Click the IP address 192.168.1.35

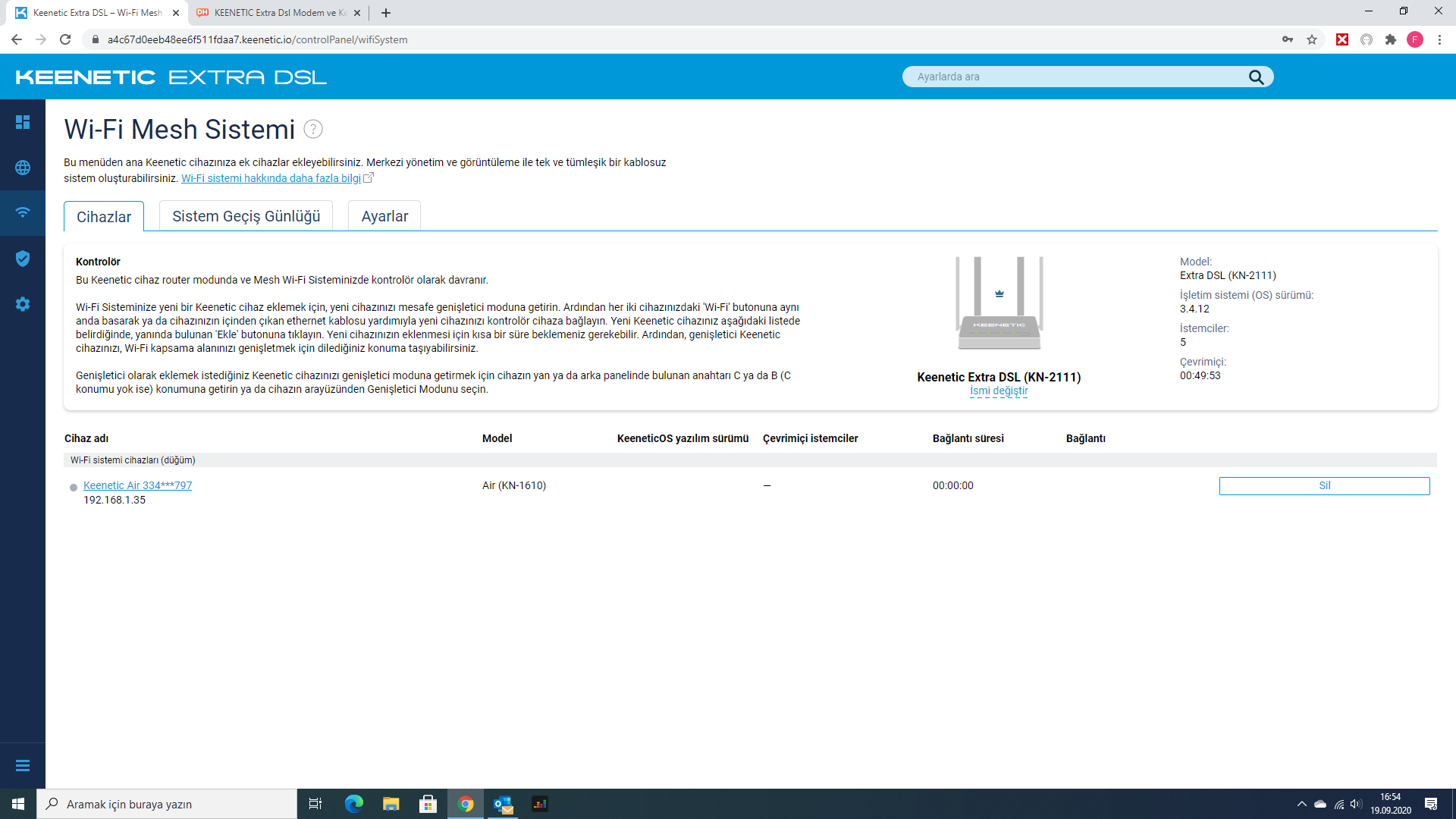pos(115,500)
